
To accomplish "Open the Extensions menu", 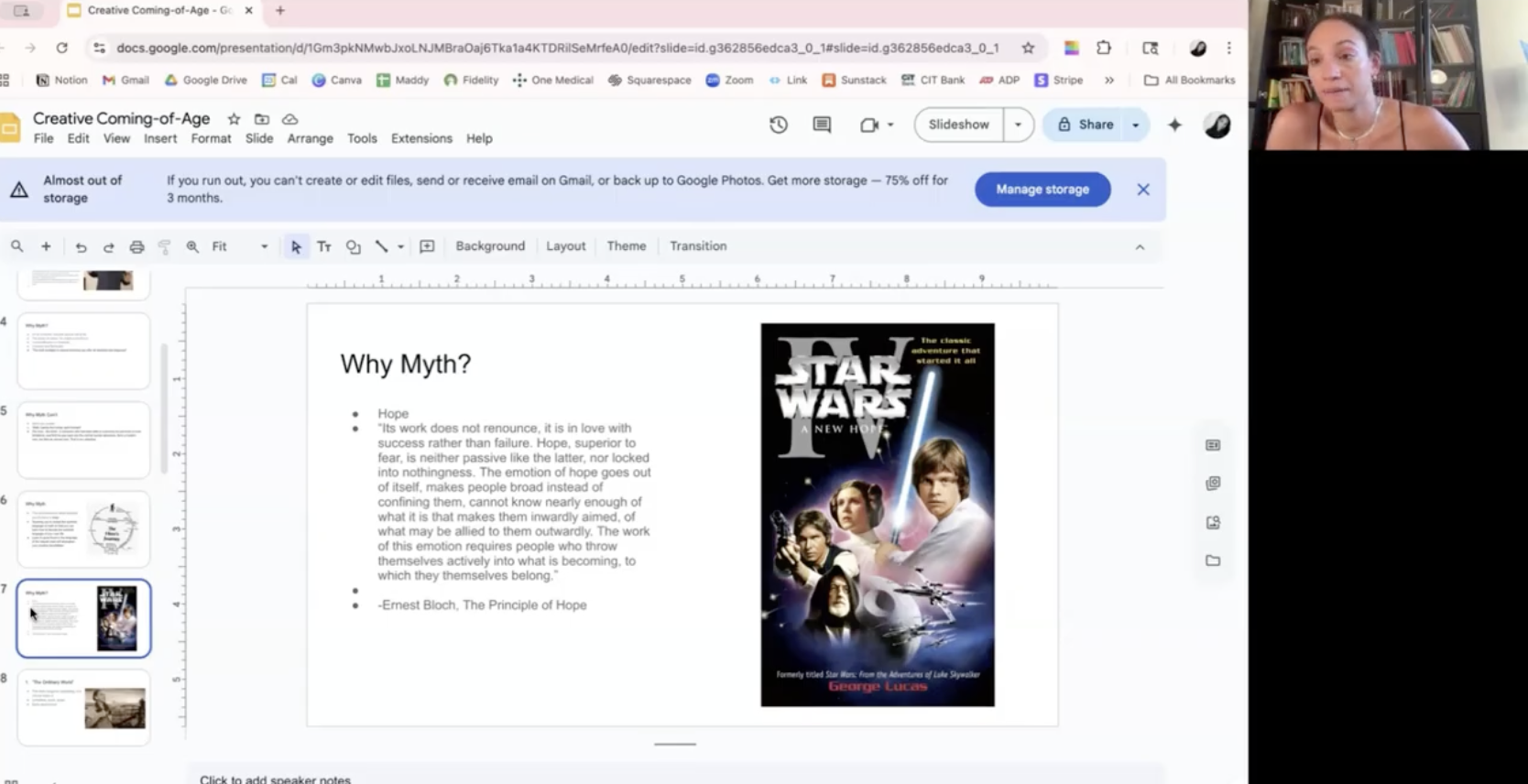I will [x=421, y=138].
